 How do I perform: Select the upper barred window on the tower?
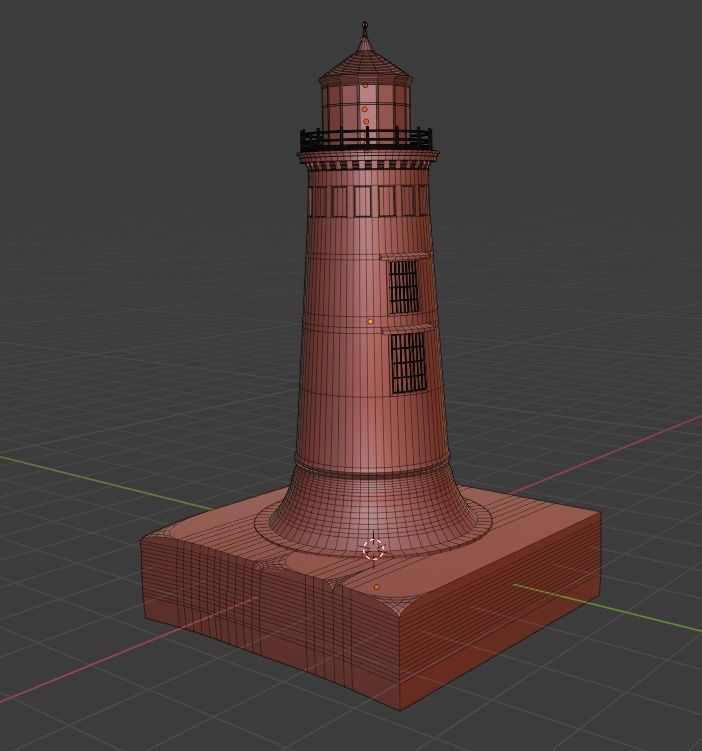403,287
